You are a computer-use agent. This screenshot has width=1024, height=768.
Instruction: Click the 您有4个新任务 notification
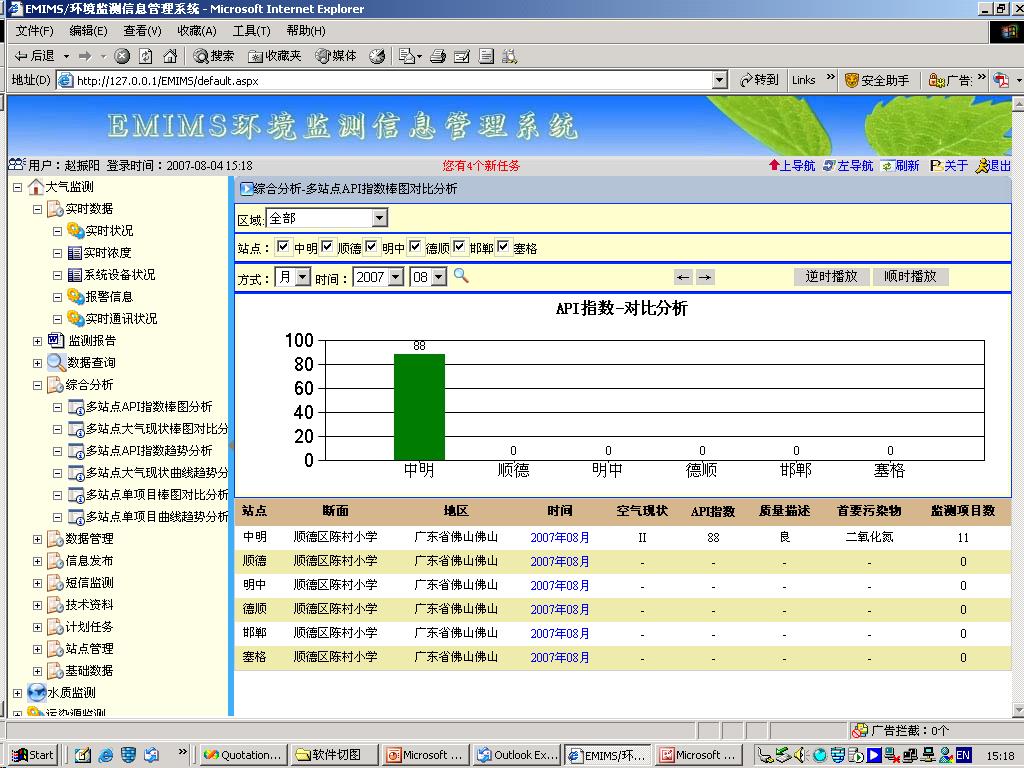point(481,166)
